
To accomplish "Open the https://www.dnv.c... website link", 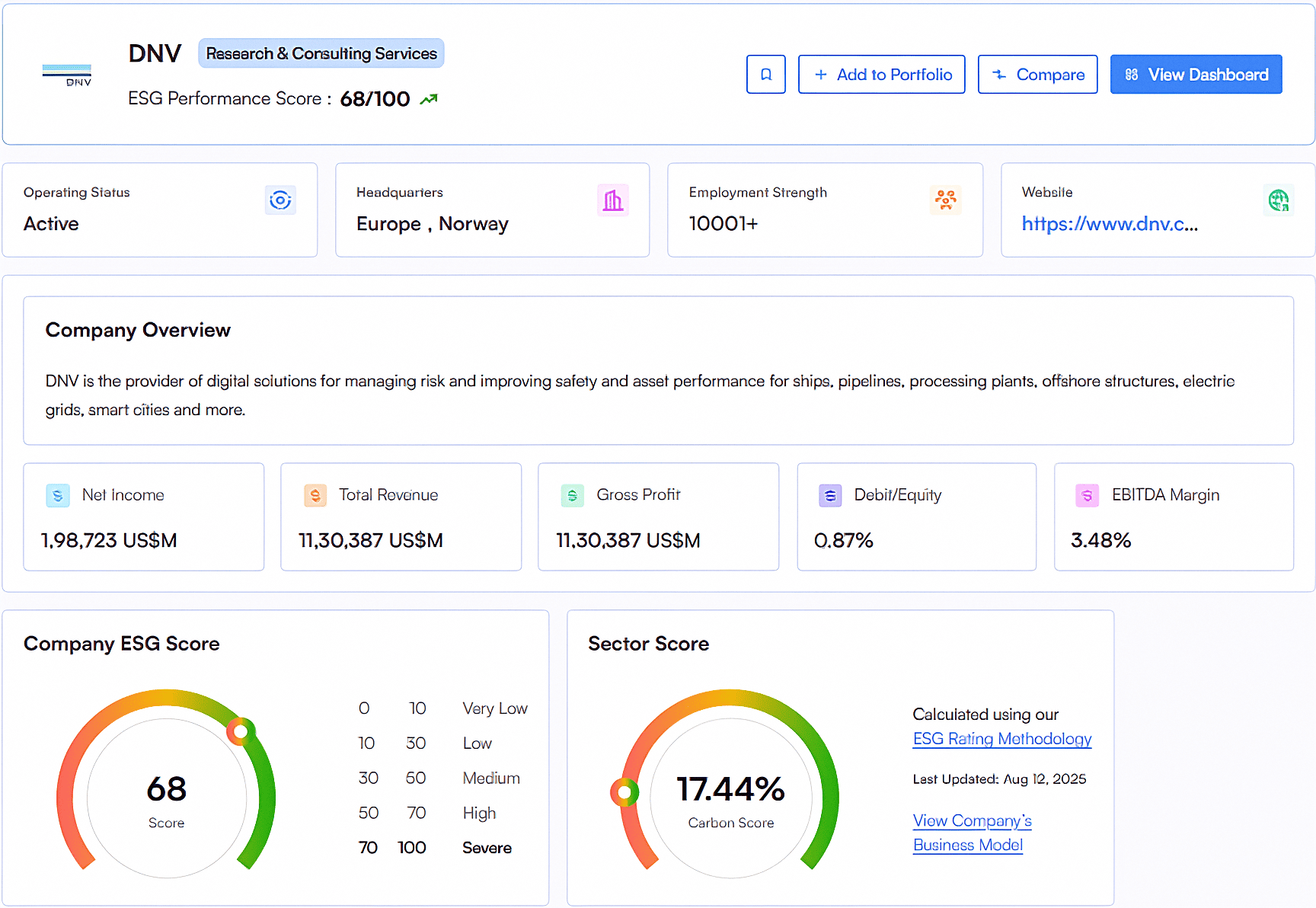I will click(1110, 224).
